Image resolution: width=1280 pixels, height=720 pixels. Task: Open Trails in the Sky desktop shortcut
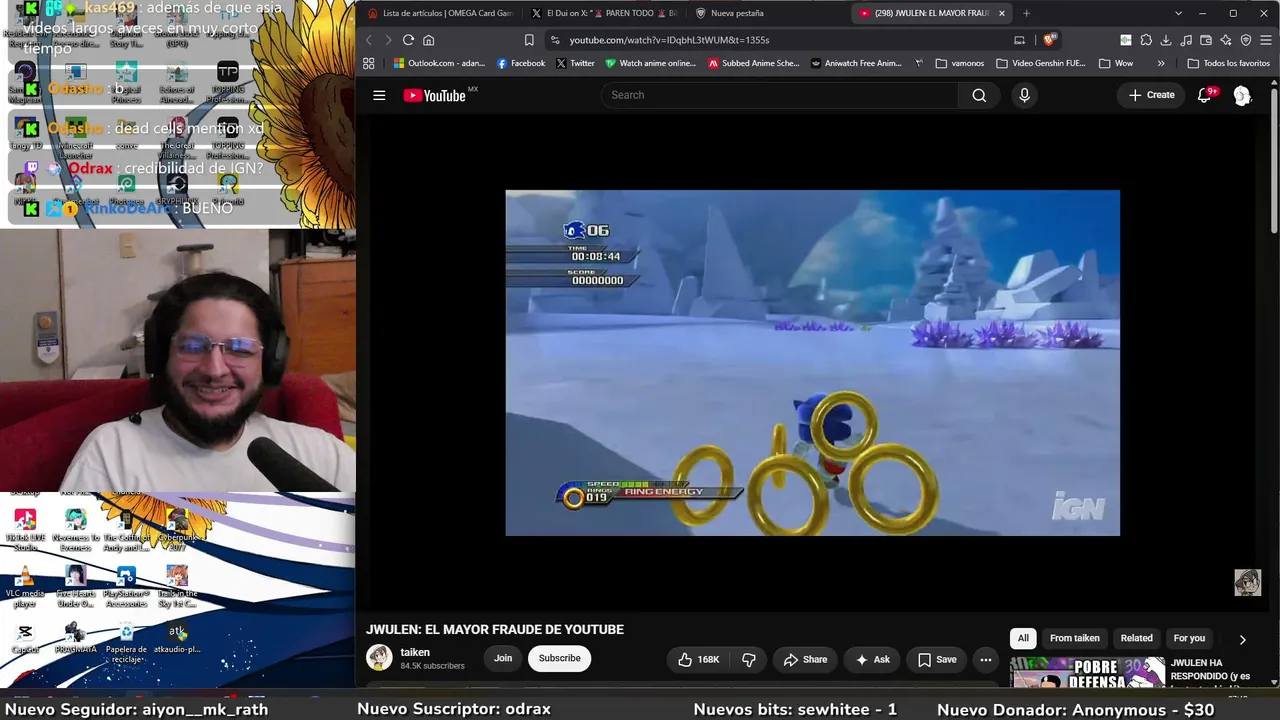coord(177,587)
